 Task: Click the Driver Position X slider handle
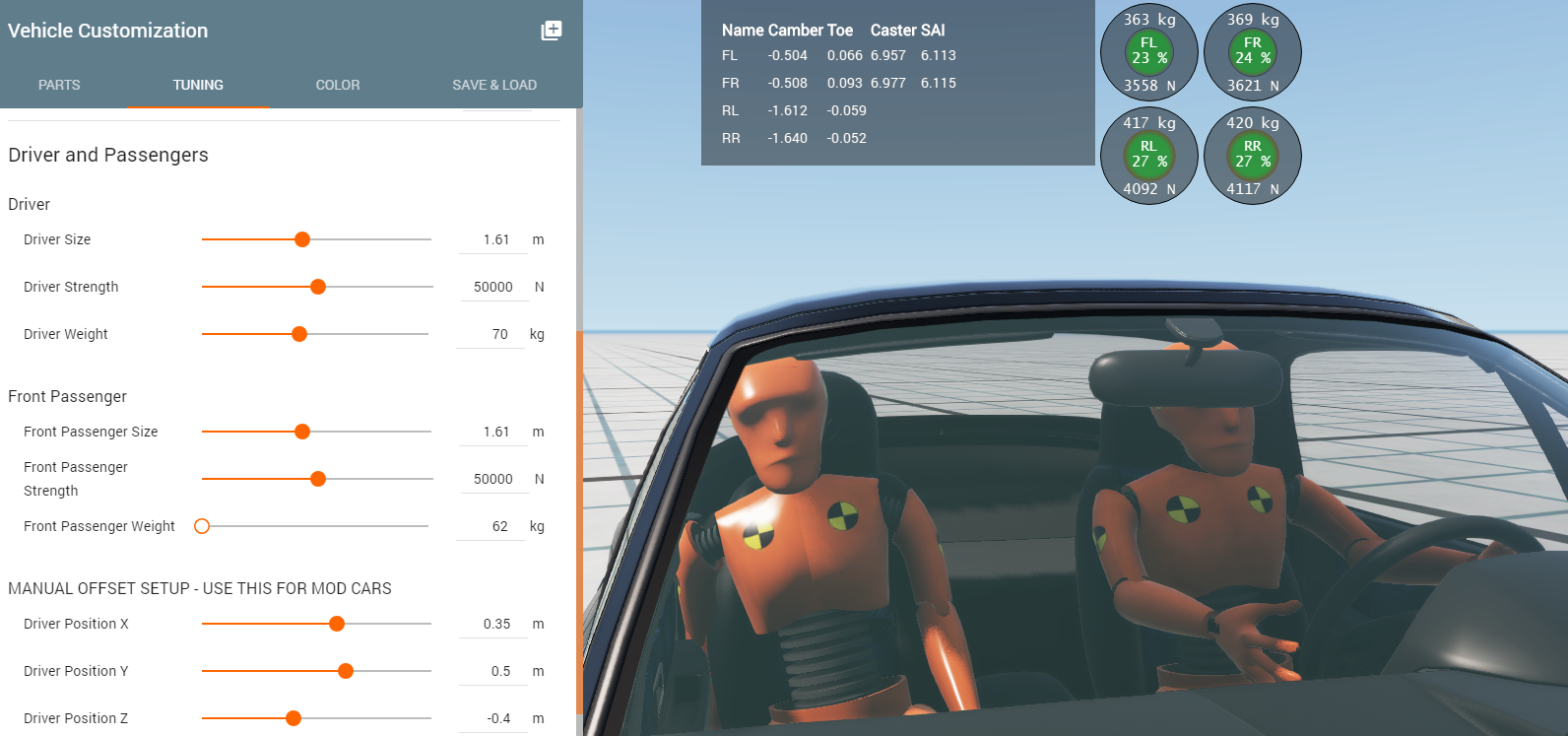[337, 624]
